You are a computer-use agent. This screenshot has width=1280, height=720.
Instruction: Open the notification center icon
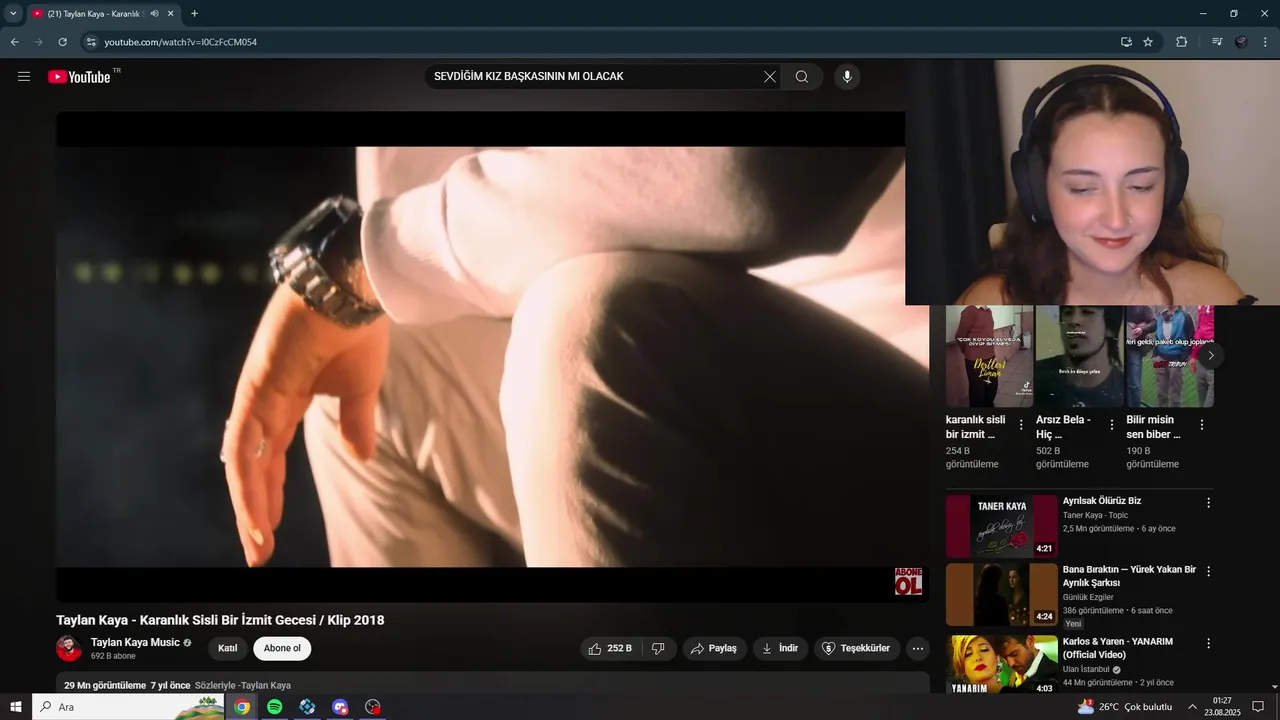tap(1258, 707)
